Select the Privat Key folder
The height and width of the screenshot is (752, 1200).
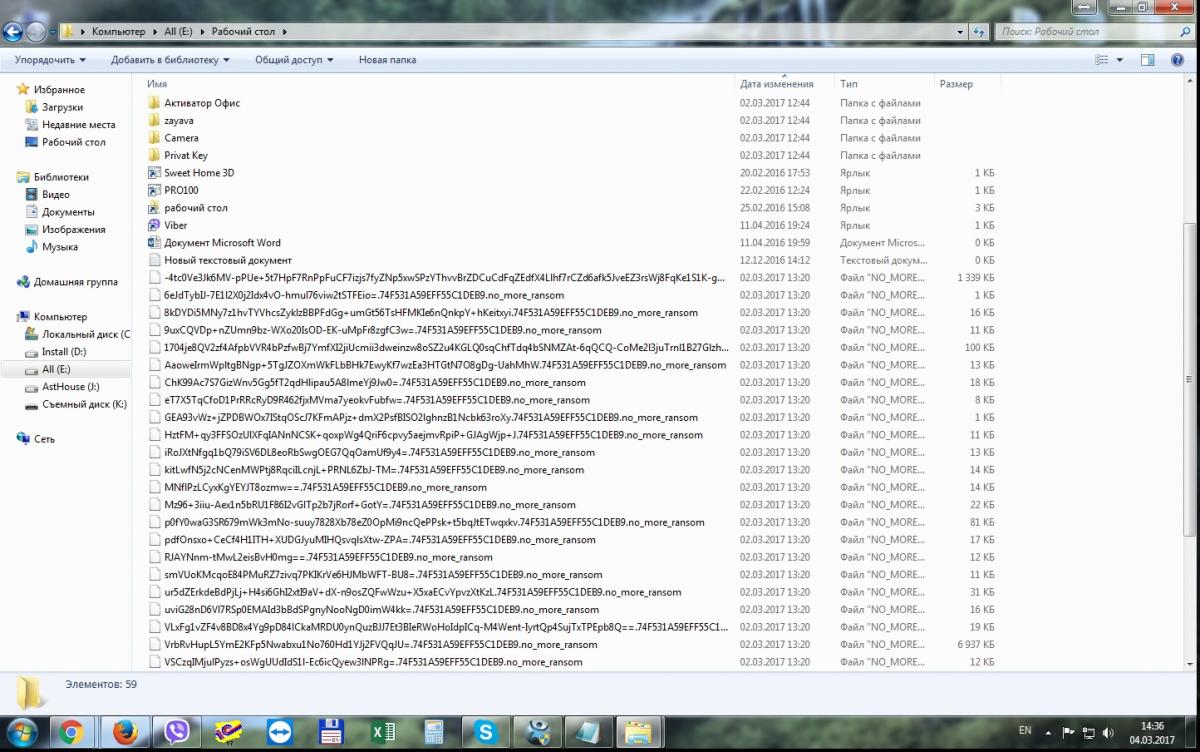click(186, 155)
